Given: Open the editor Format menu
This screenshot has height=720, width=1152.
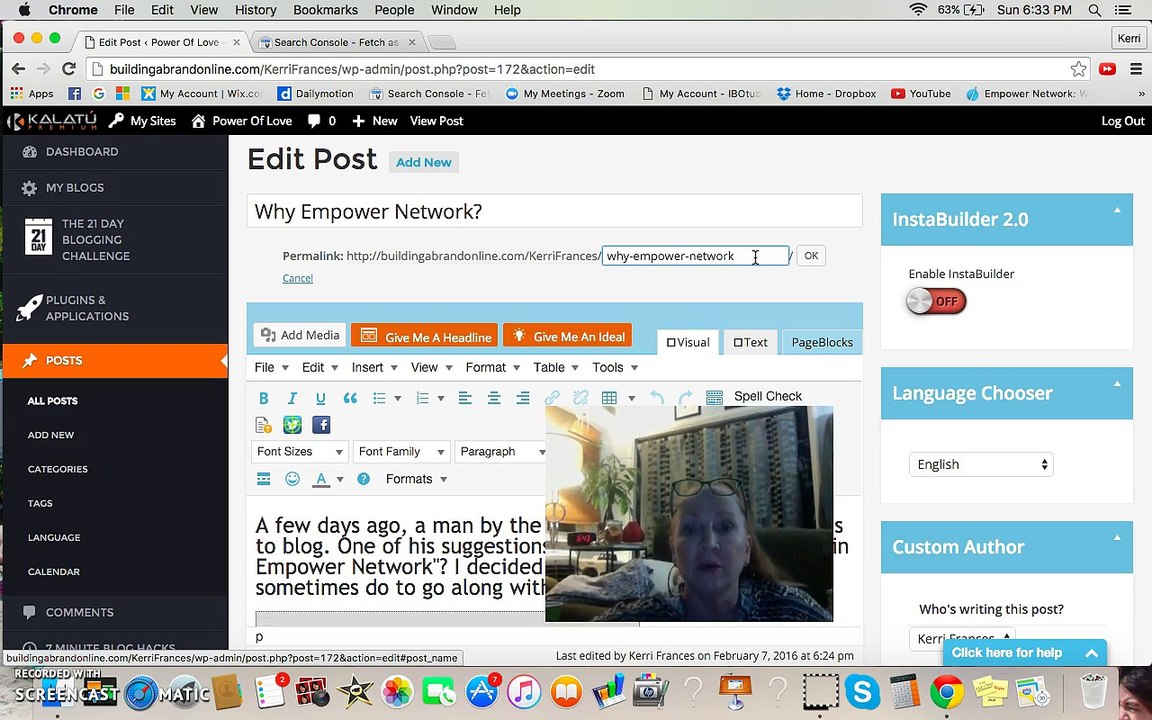Looking at the screenshot, I should click(492, 367).
